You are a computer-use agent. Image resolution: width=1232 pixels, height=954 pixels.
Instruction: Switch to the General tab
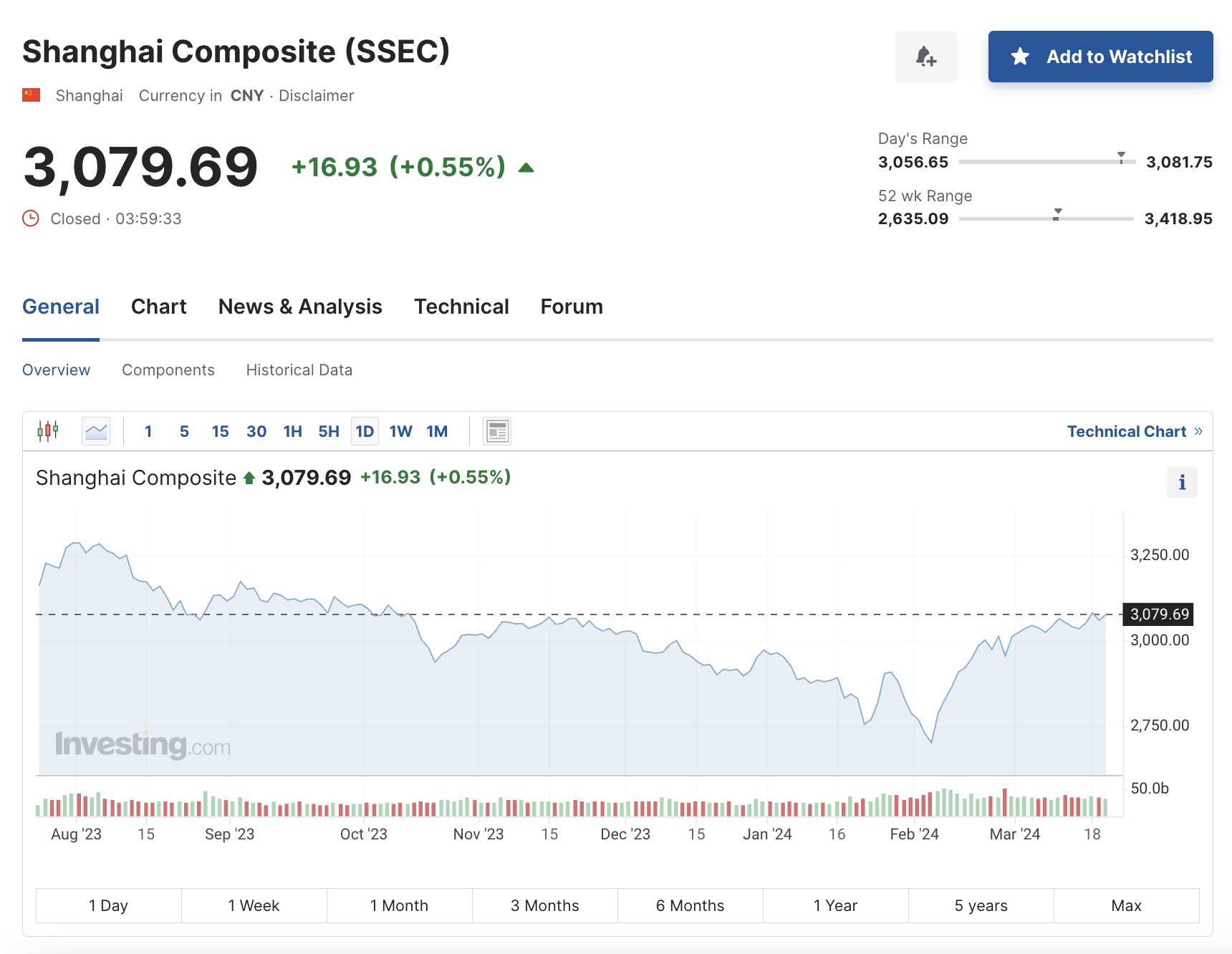[x=61, y=307]
